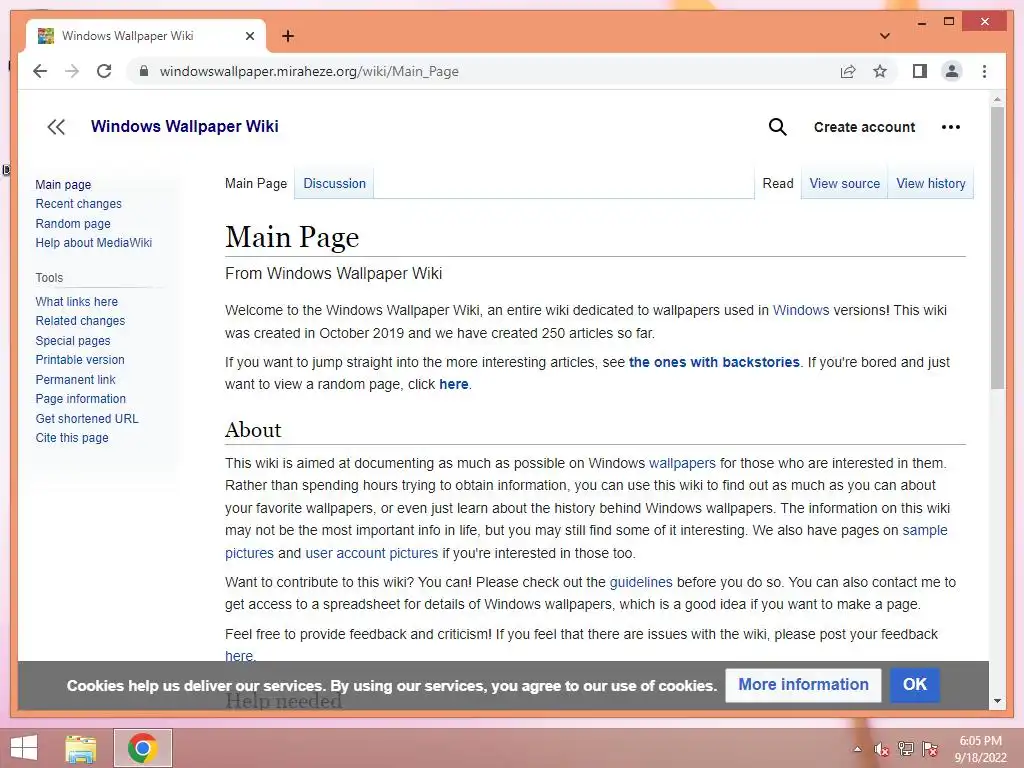
Task: Open 'the ones with backstories' link
Action: click(x=714, y=362)
